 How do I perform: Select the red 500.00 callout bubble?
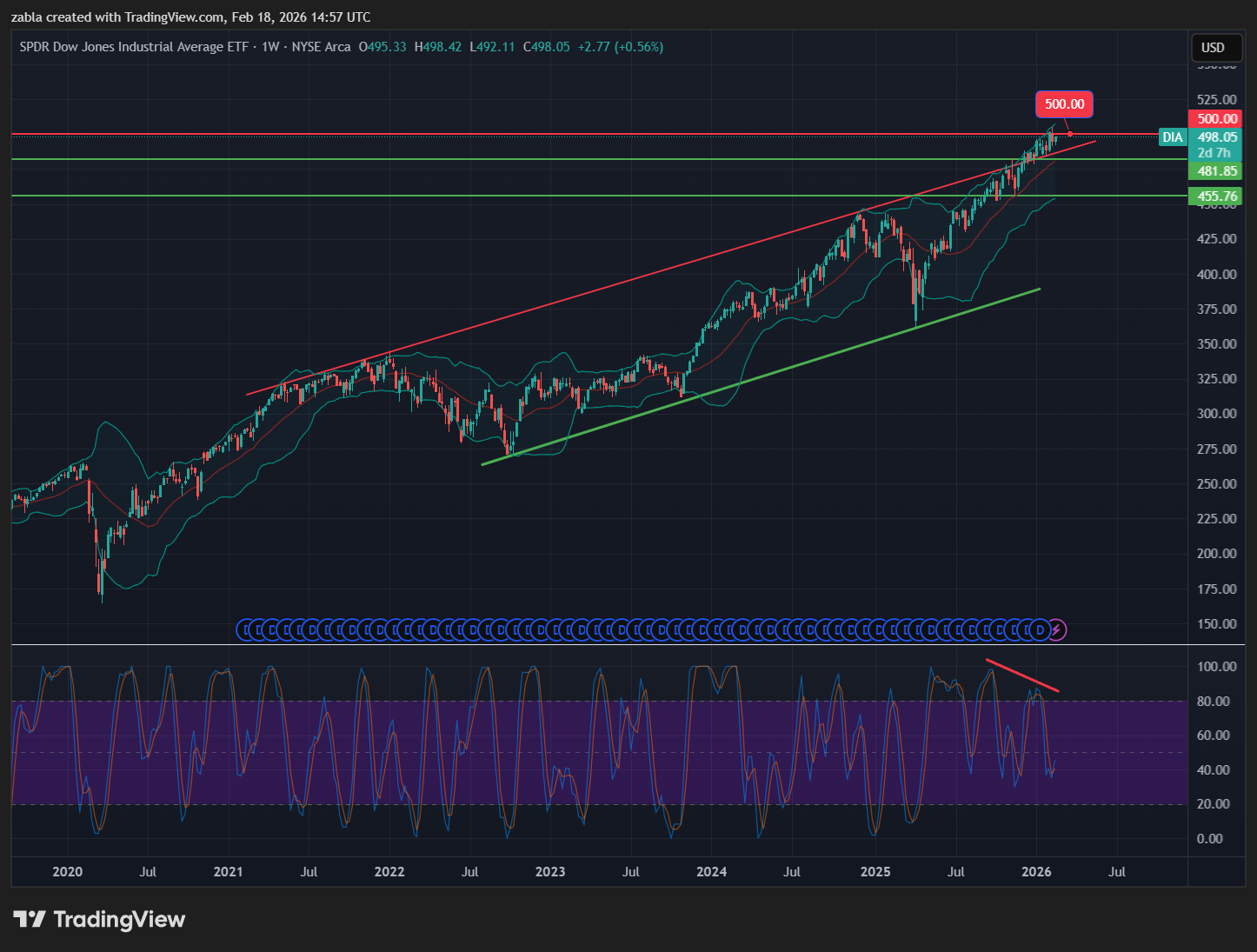(x=1064, y=104)
